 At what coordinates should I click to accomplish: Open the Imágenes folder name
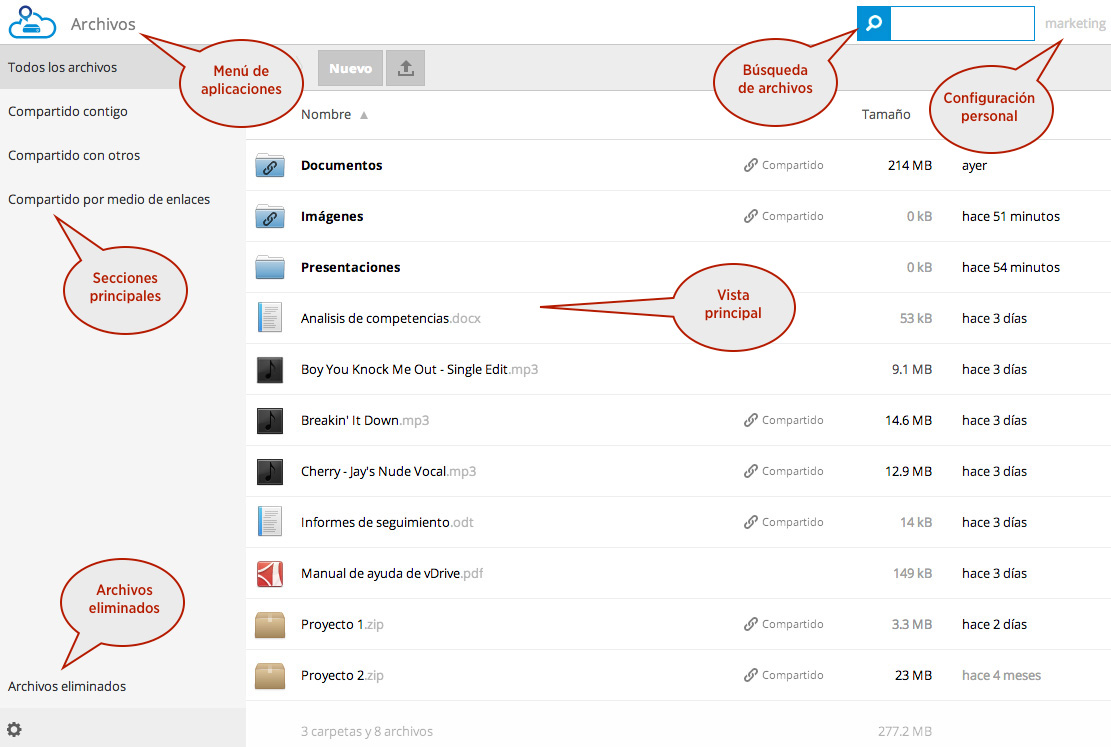[x=332, y=216]
